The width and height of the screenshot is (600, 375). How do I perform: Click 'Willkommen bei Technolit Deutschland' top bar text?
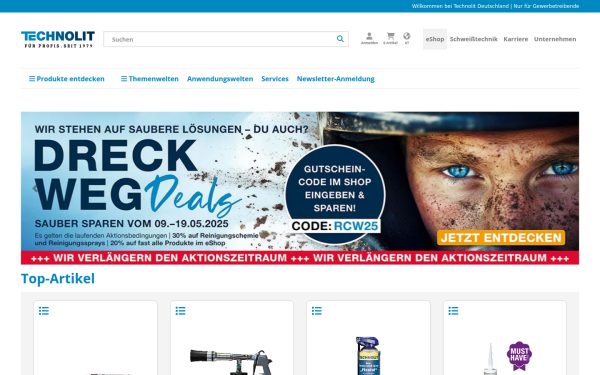point(460,6)
